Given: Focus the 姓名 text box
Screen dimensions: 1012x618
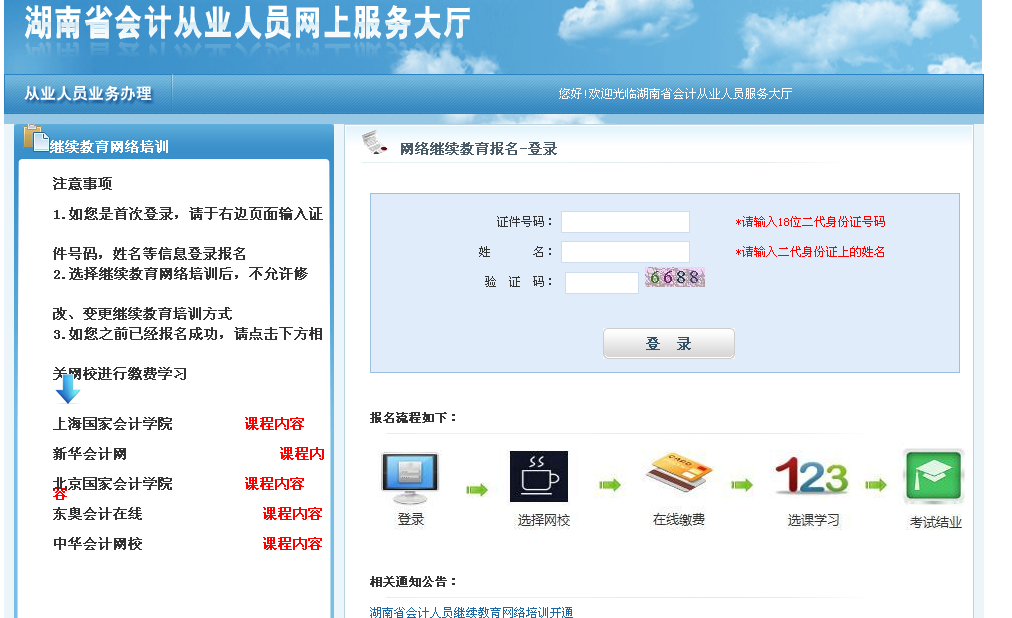Looking at the screenshot, I should click(625, 252).
